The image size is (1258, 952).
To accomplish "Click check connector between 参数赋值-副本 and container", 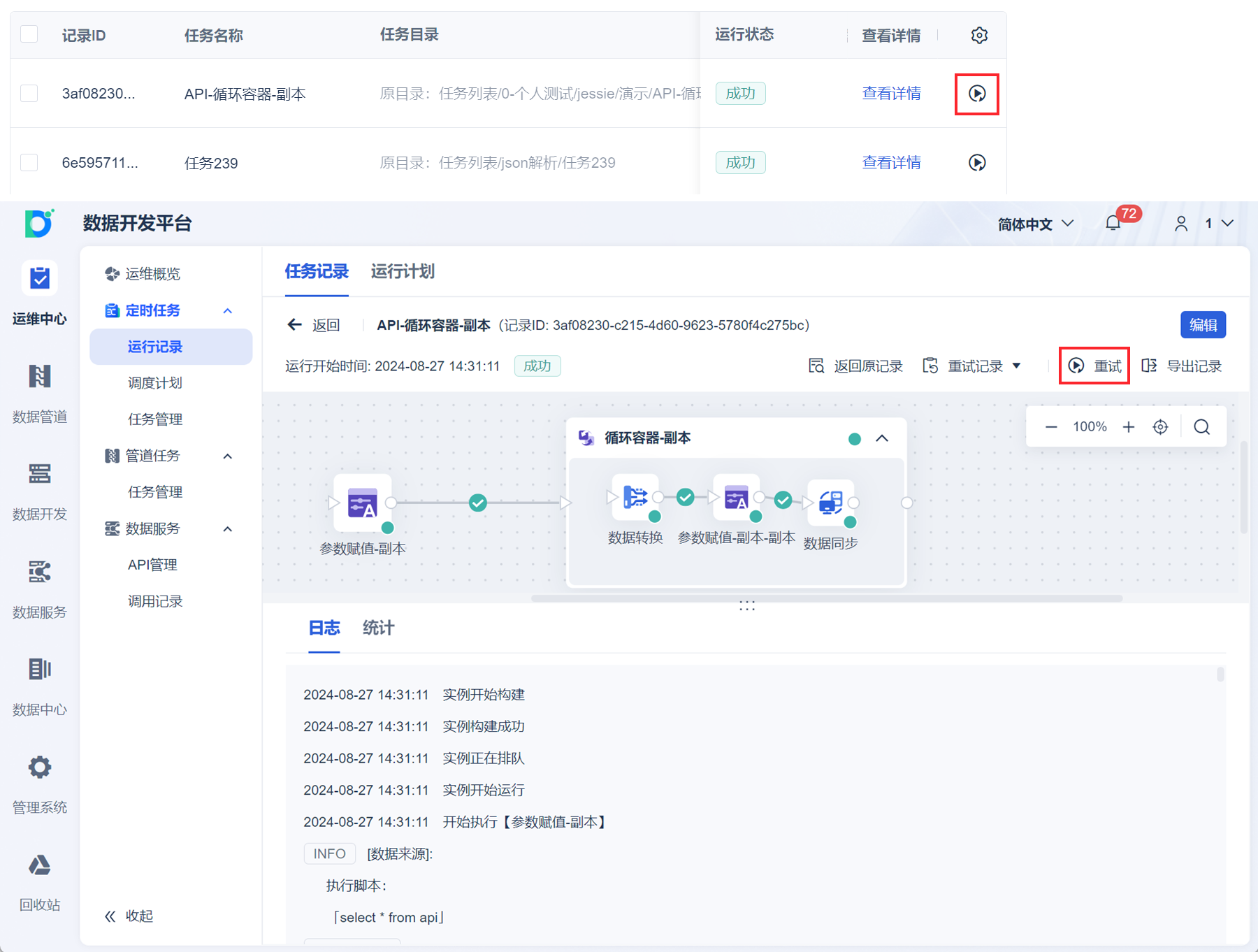I will coord(478,503).
